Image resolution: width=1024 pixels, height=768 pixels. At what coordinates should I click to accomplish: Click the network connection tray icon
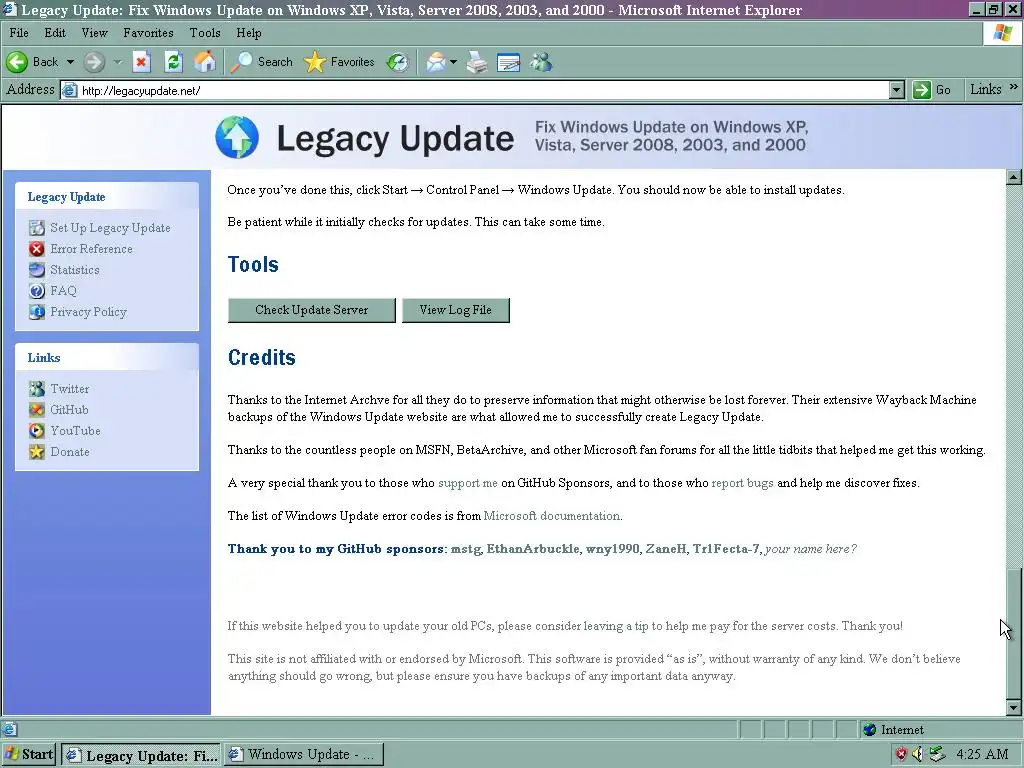tap(937, 754)
